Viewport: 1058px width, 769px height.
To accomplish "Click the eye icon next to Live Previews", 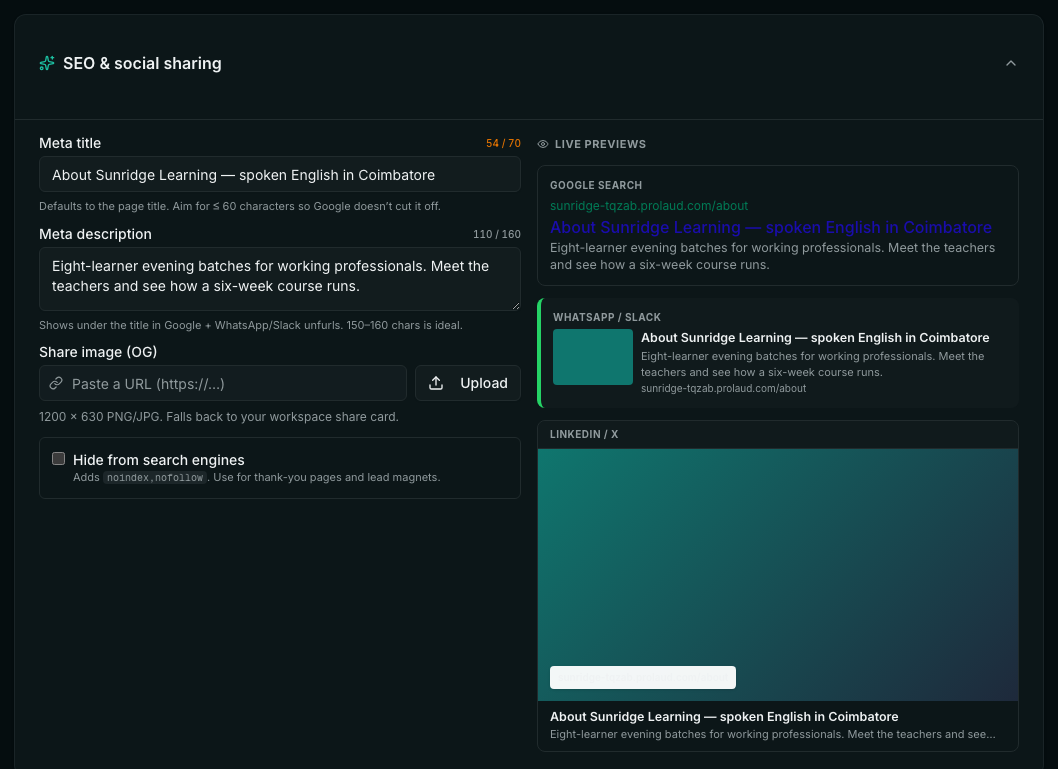I will (x=542, y=144).
